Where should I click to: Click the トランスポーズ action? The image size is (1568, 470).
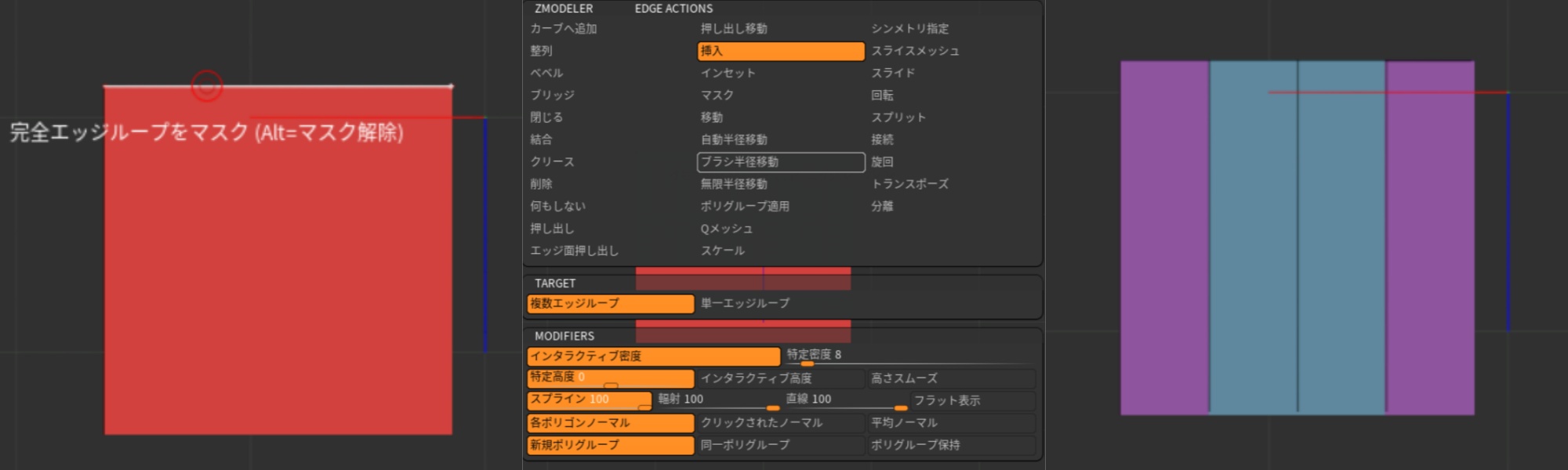(x=909, y=184)
